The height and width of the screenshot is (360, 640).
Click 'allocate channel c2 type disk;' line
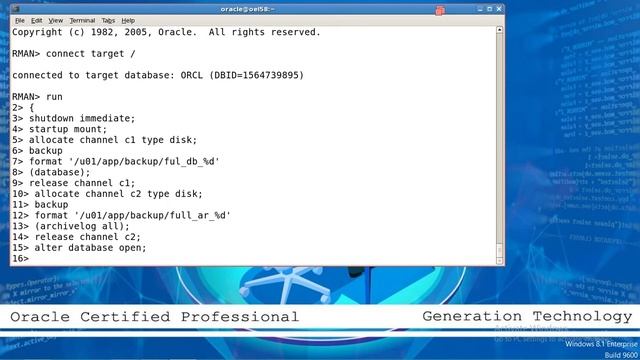[x=107, y=194]
